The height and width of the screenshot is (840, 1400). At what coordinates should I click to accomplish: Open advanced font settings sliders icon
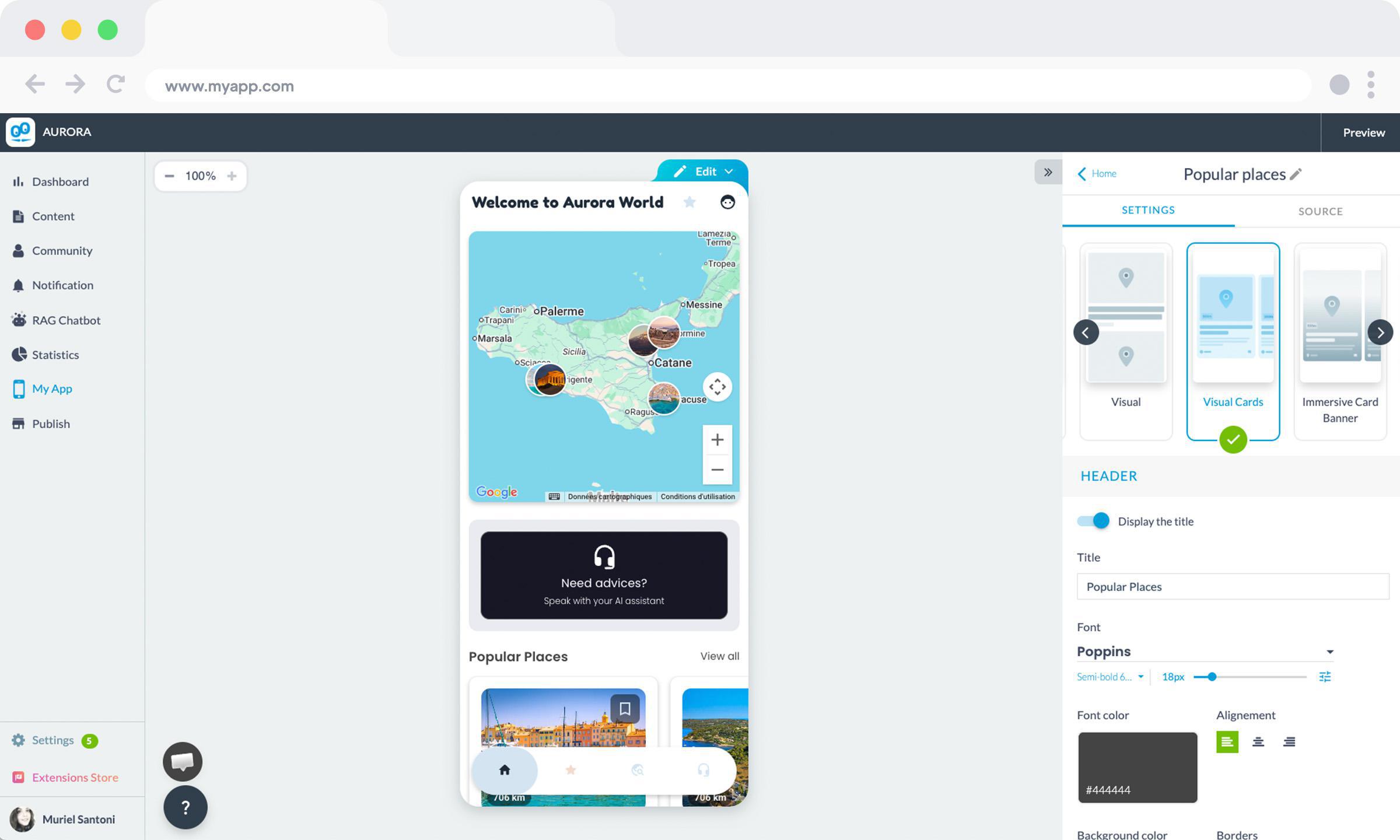click(x=1325, y=677)
